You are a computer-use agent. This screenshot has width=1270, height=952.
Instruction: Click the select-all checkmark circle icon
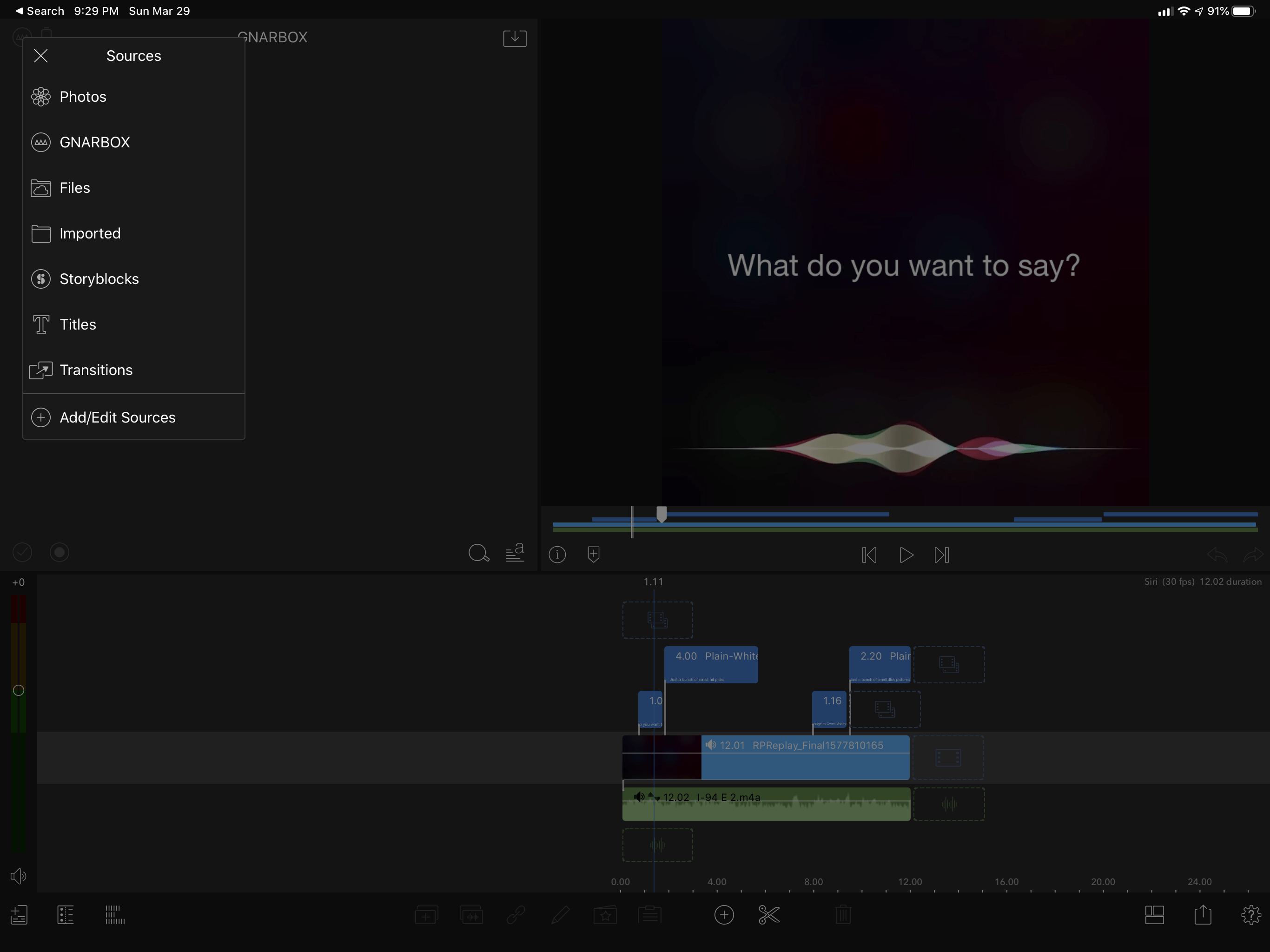[x=22, y=552]
